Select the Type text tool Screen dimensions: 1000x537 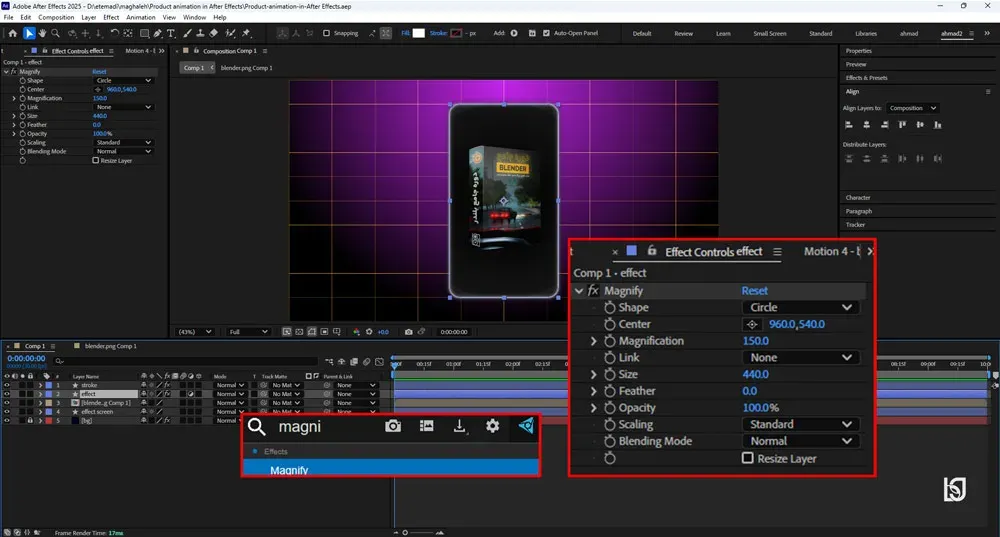(171, 33)
